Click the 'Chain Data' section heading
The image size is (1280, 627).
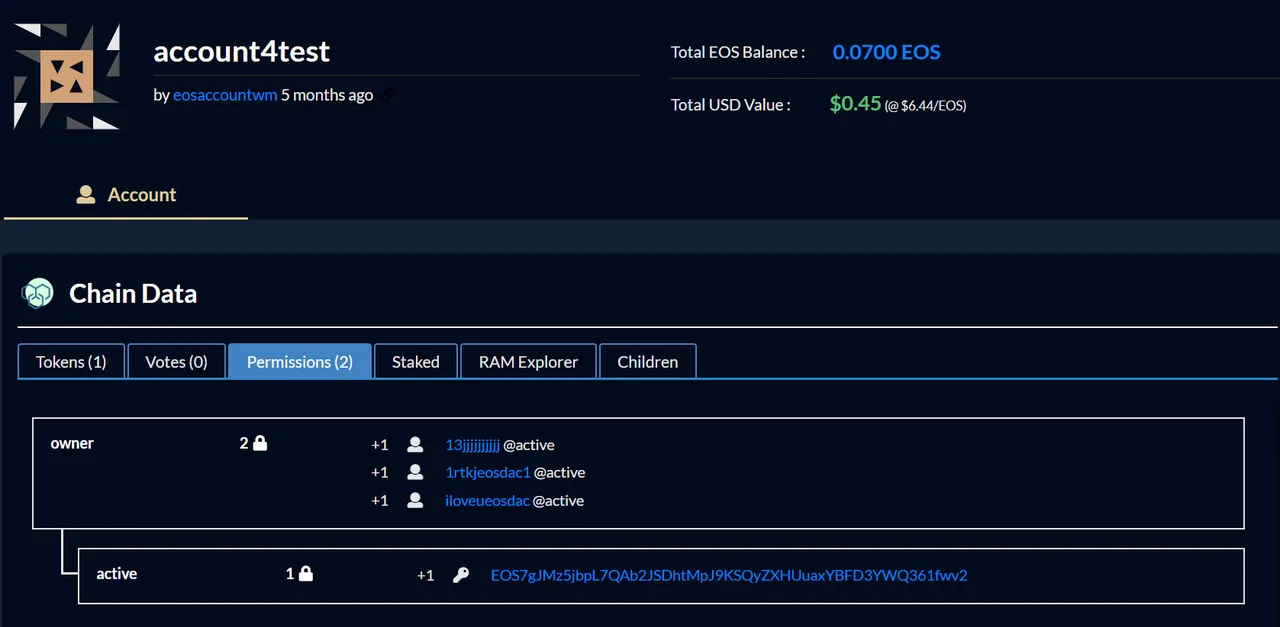pyautogui.click(x=133, y=294)
